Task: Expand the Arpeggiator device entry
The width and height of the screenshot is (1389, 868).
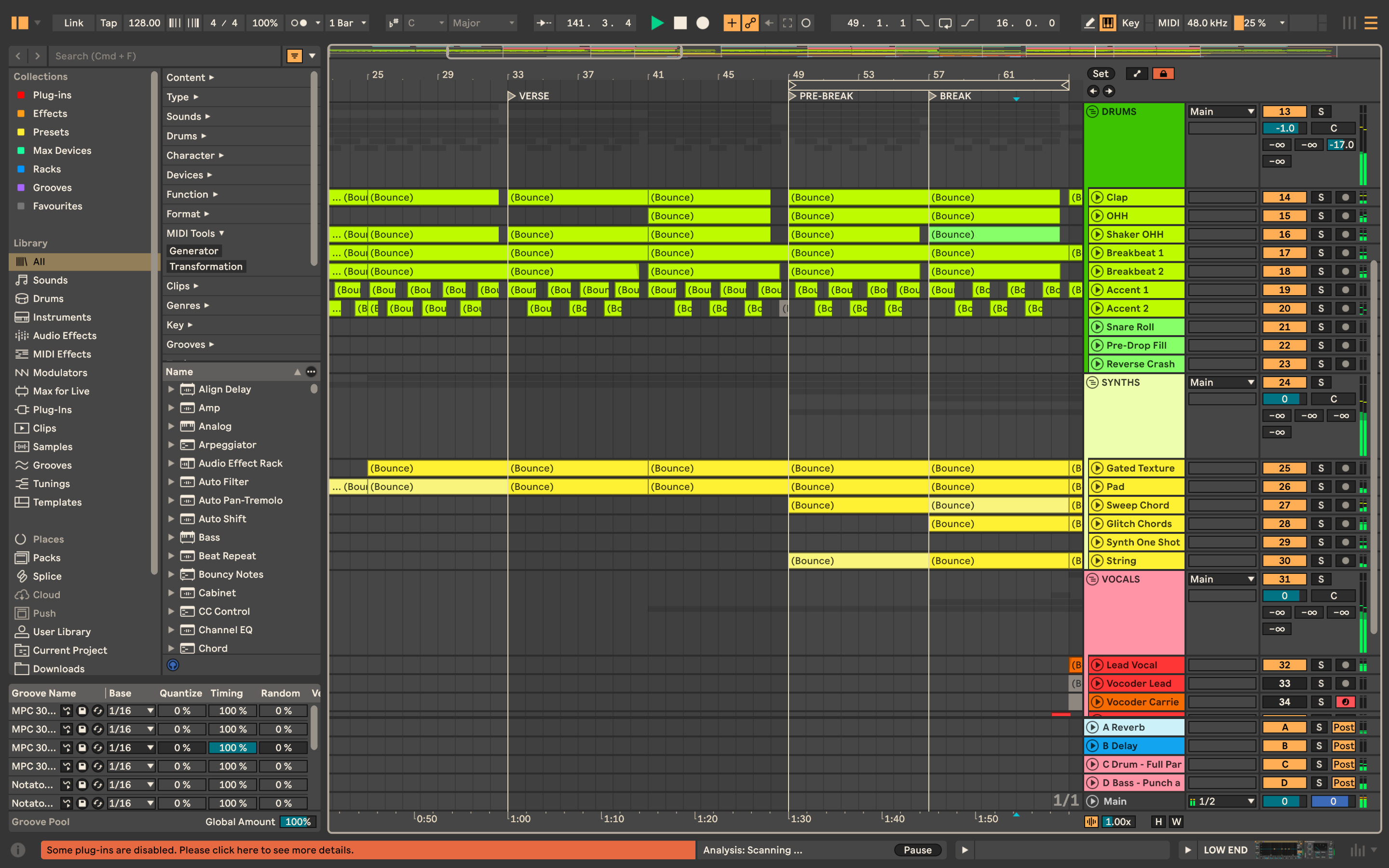Action: pos(171,445)
